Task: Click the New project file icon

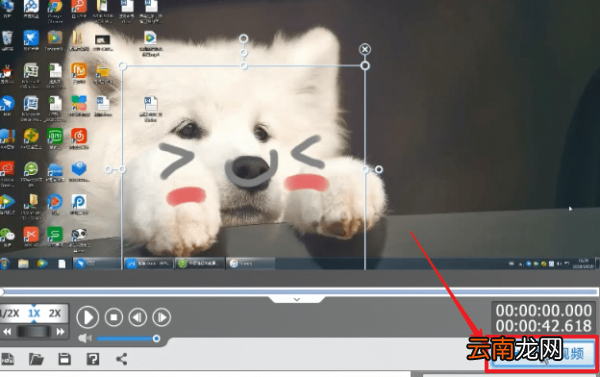Action: coord(7,359)
